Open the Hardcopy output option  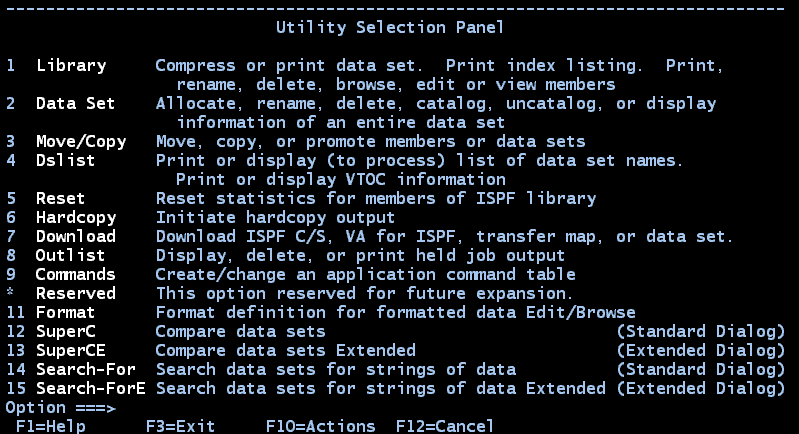point(76,218)
